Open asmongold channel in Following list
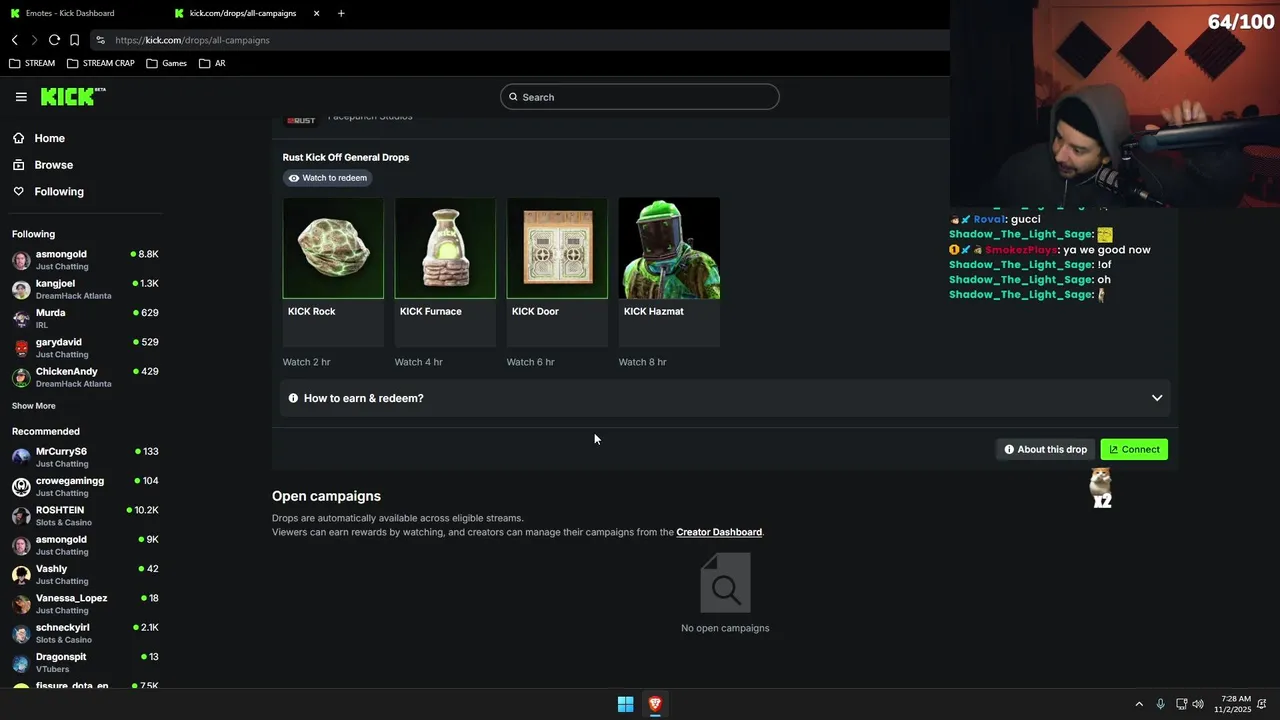The image size is (1280, 720). click(85, 260)
